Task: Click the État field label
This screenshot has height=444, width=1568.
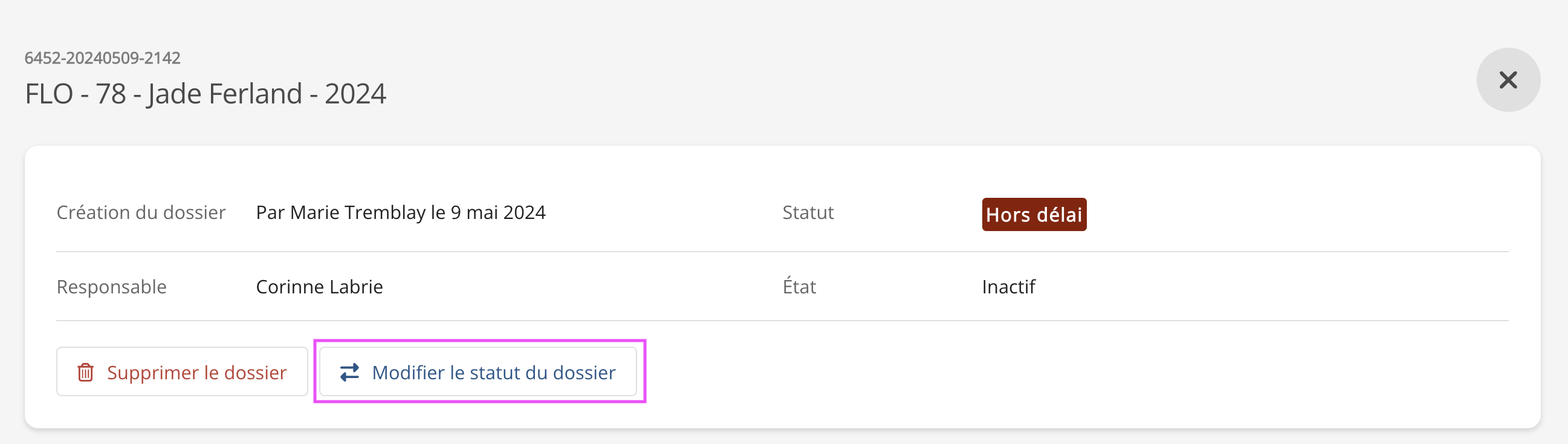Action: (799, 287)
